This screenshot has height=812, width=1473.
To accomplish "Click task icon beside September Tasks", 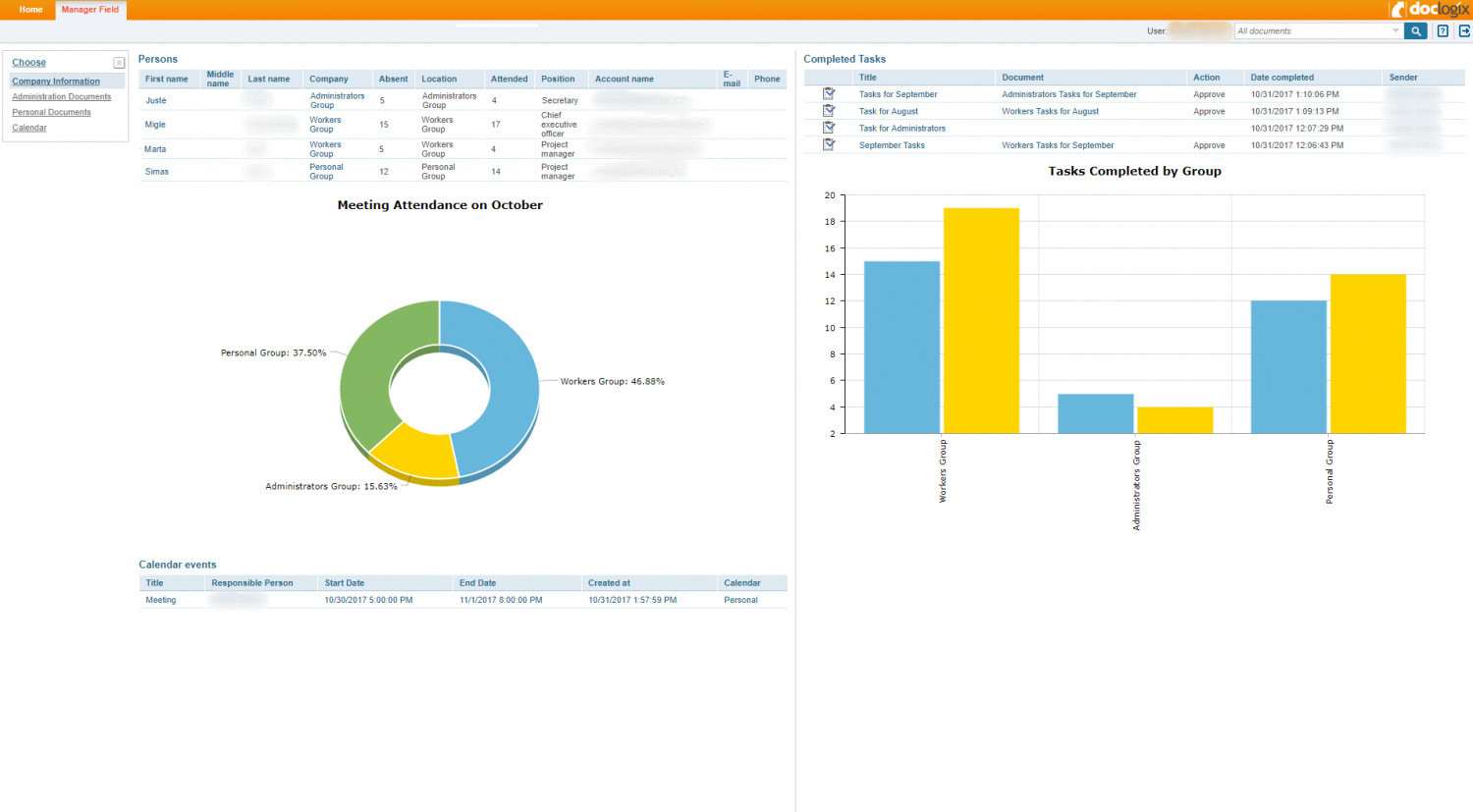I will click(x=829, y=144).
